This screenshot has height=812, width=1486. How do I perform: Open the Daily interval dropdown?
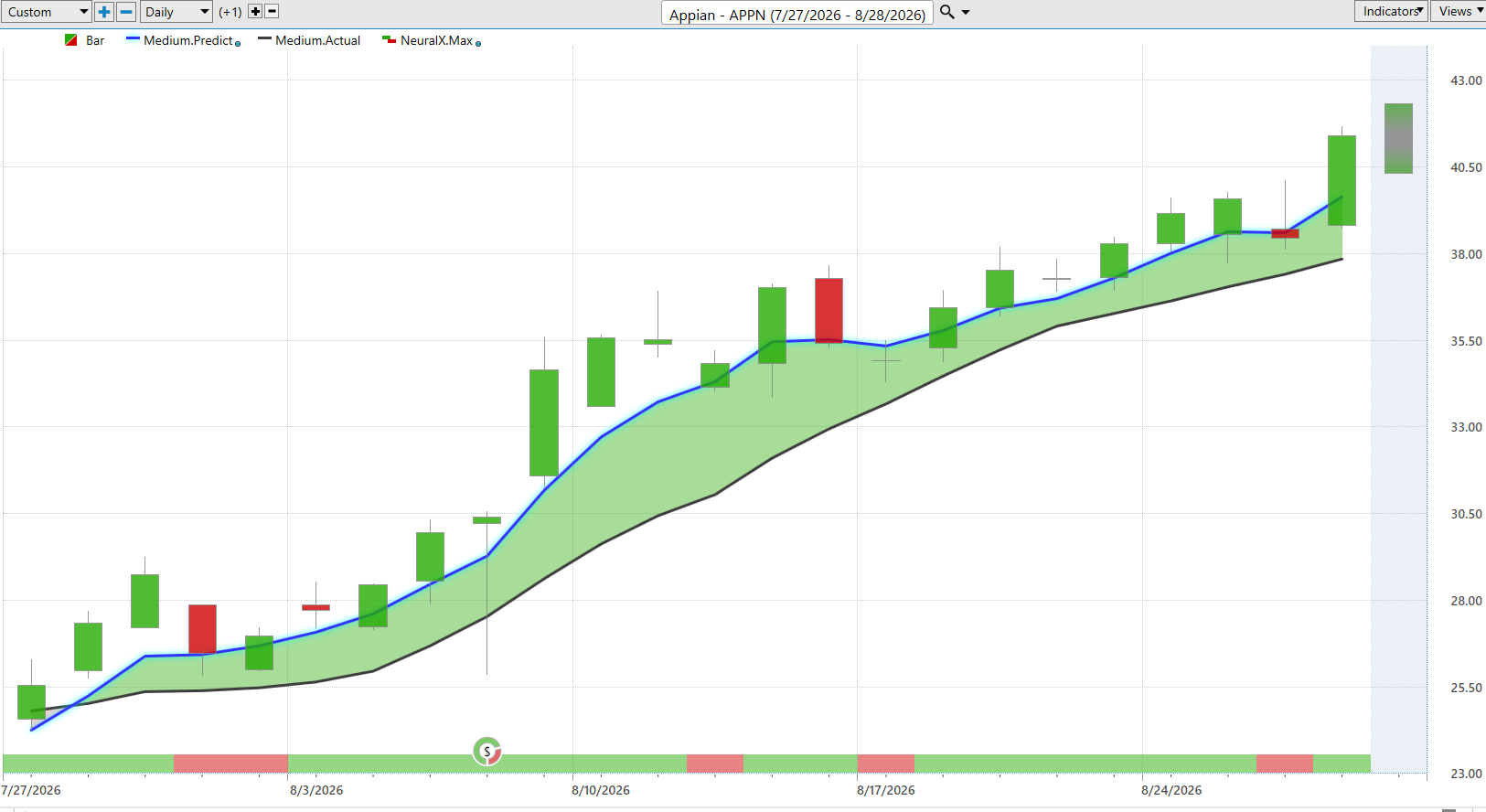176,12
